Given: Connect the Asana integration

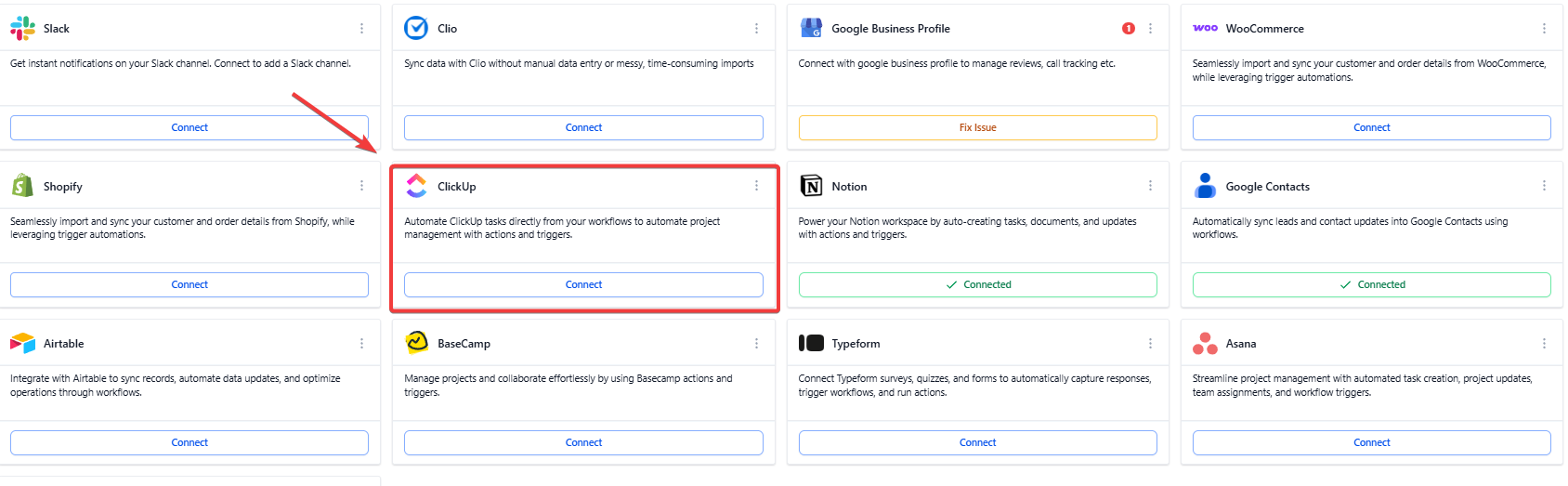Looking at the screenshot, I should click(x=1371, y=442).
